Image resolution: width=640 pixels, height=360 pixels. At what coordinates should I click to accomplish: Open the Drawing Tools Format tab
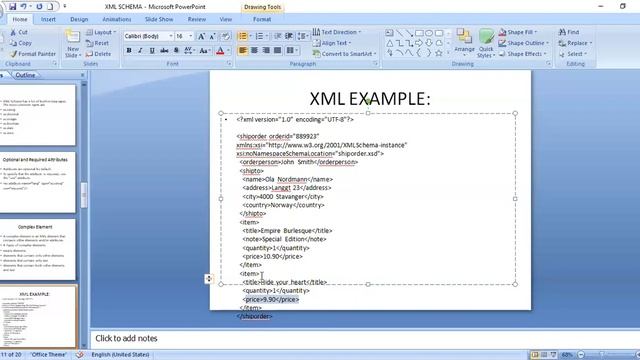pos(262,19)
